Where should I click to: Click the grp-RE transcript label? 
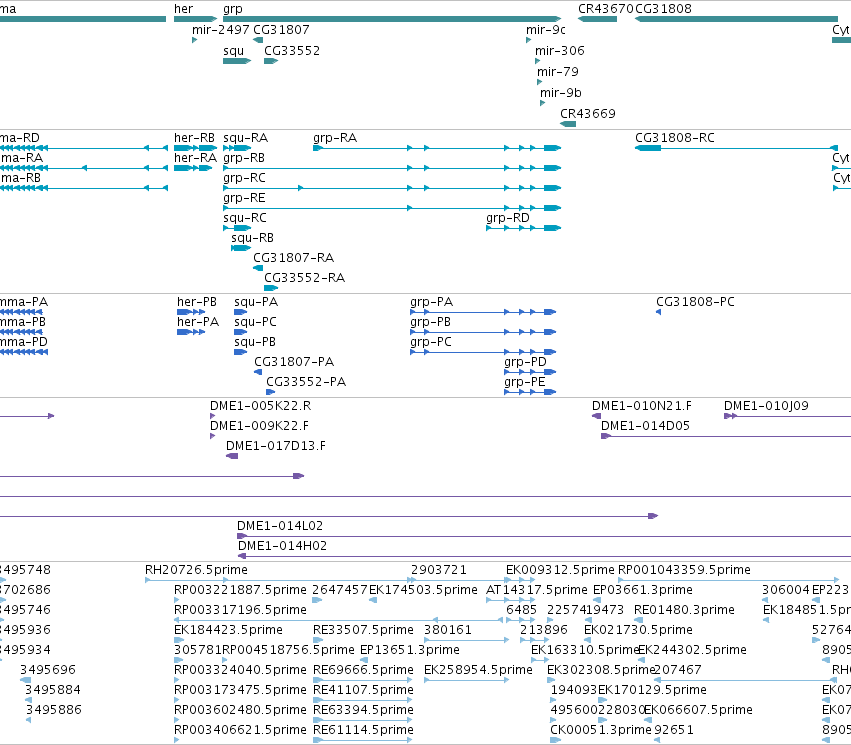pos(244,198)
